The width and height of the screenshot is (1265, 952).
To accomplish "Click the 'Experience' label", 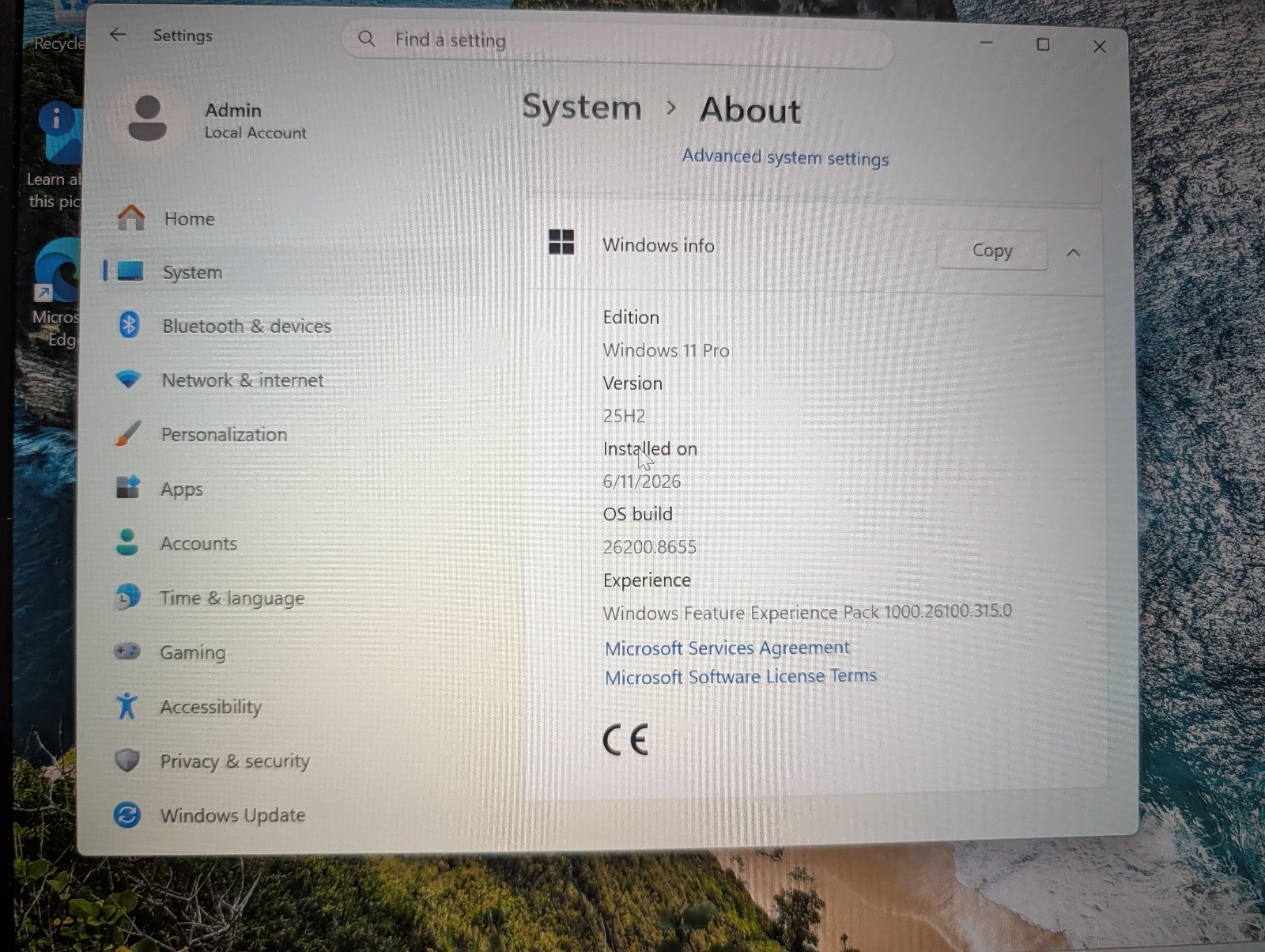I will pos(646,580).
